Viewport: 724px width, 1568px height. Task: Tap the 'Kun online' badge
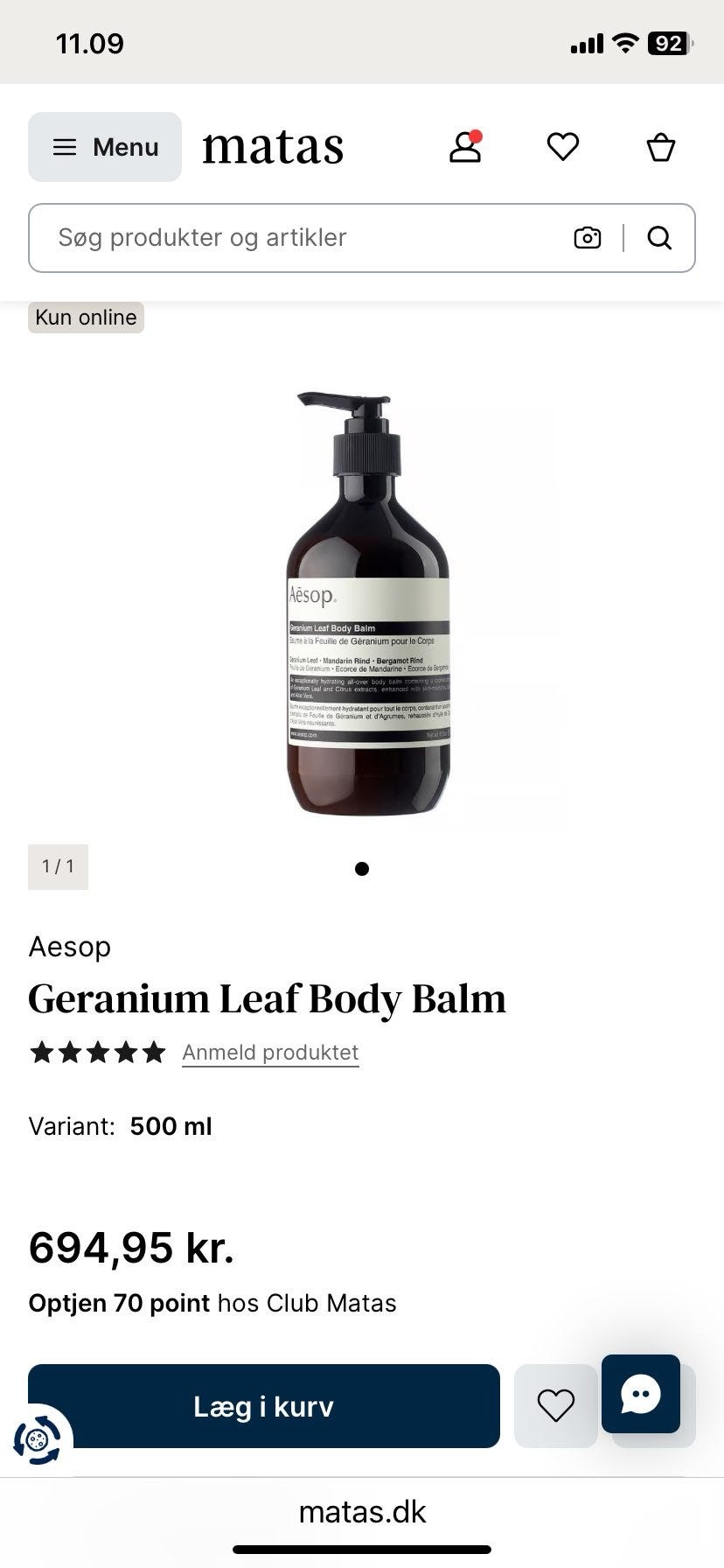tap(86, 317)
